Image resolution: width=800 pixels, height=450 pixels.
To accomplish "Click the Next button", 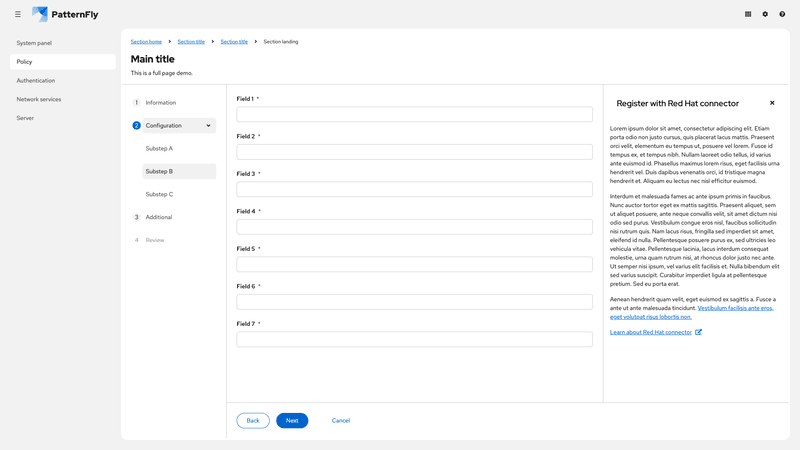I will point(292,420).
